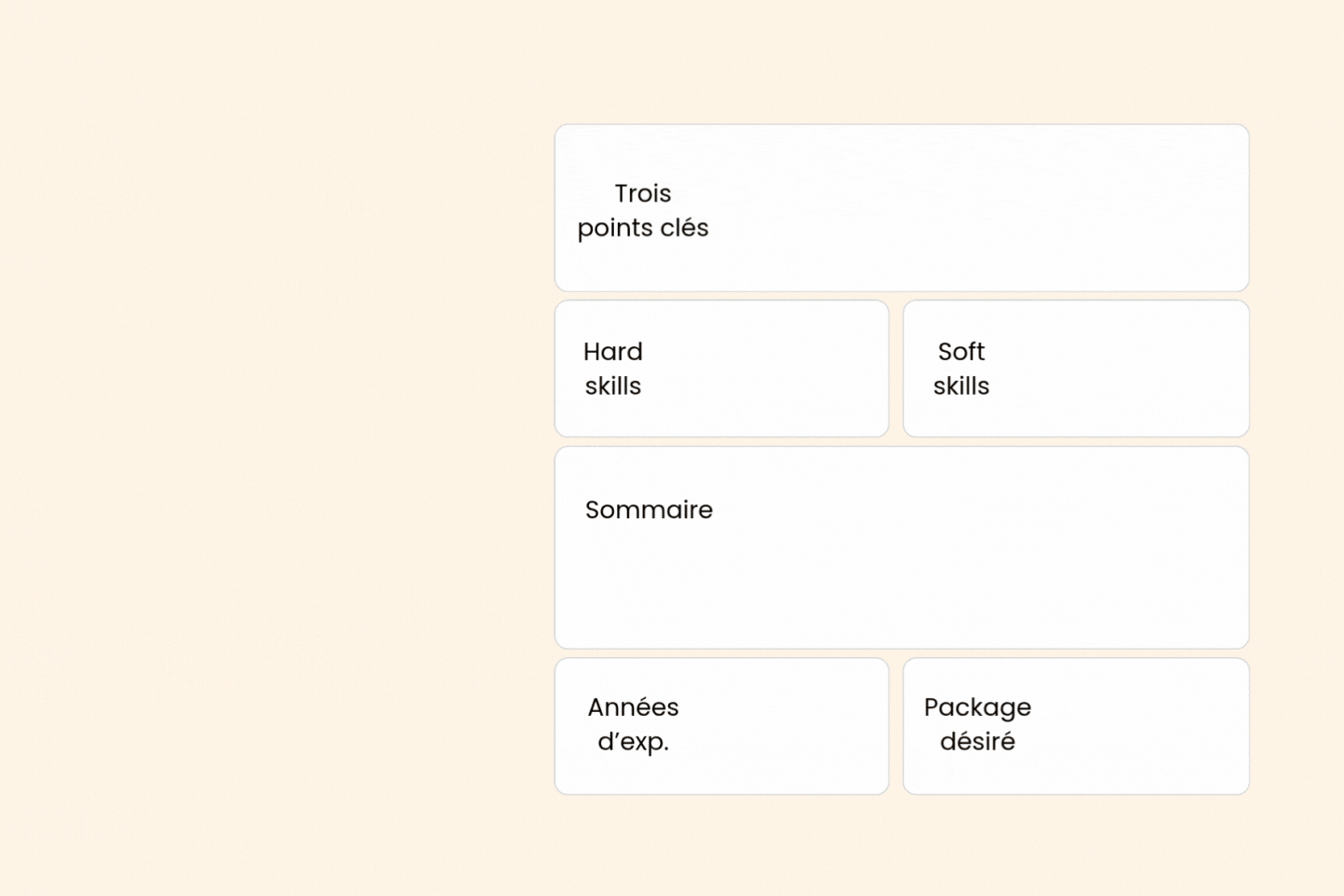
Task: Click the word "Hard"
Action: pos(612,352)
